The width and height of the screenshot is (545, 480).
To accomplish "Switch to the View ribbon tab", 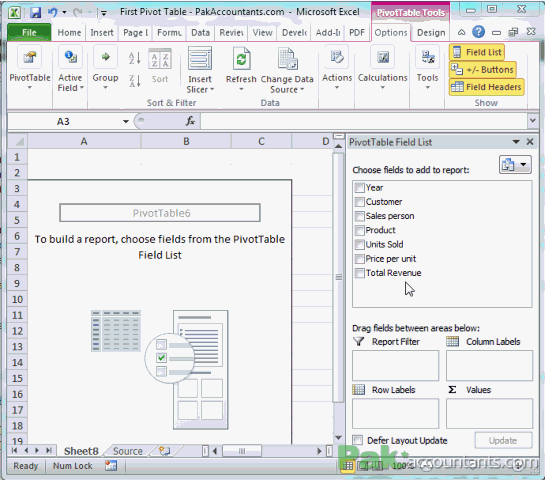I will pos(262,33).
